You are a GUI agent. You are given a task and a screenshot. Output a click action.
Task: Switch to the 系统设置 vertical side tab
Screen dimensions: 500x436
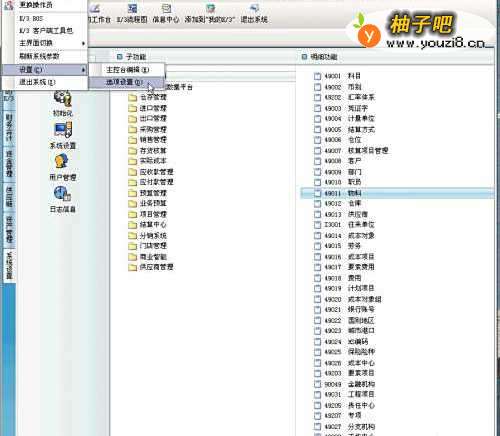9,265
